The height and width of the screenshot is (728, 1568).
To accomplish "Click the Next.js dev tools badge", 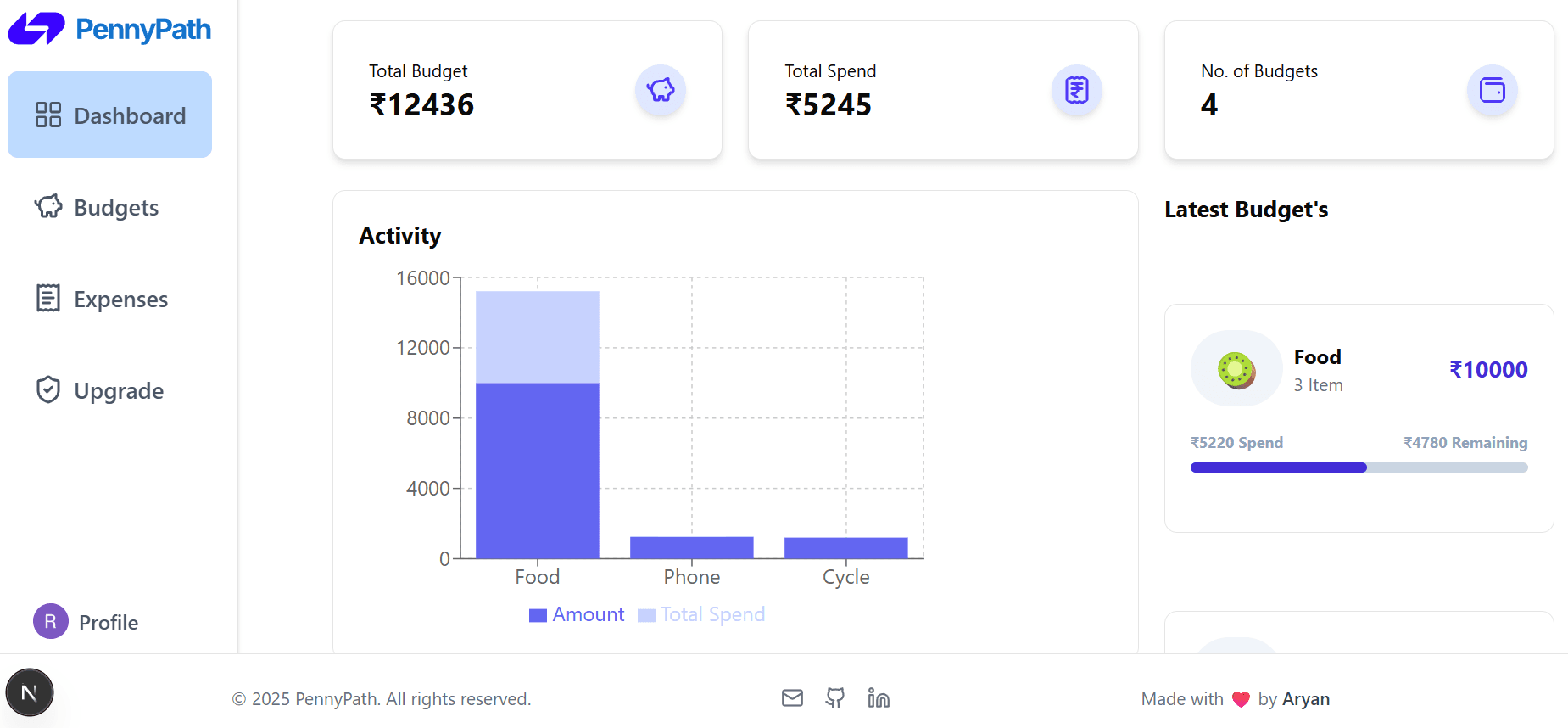I will pyautogui.click(x=30, y=693).
